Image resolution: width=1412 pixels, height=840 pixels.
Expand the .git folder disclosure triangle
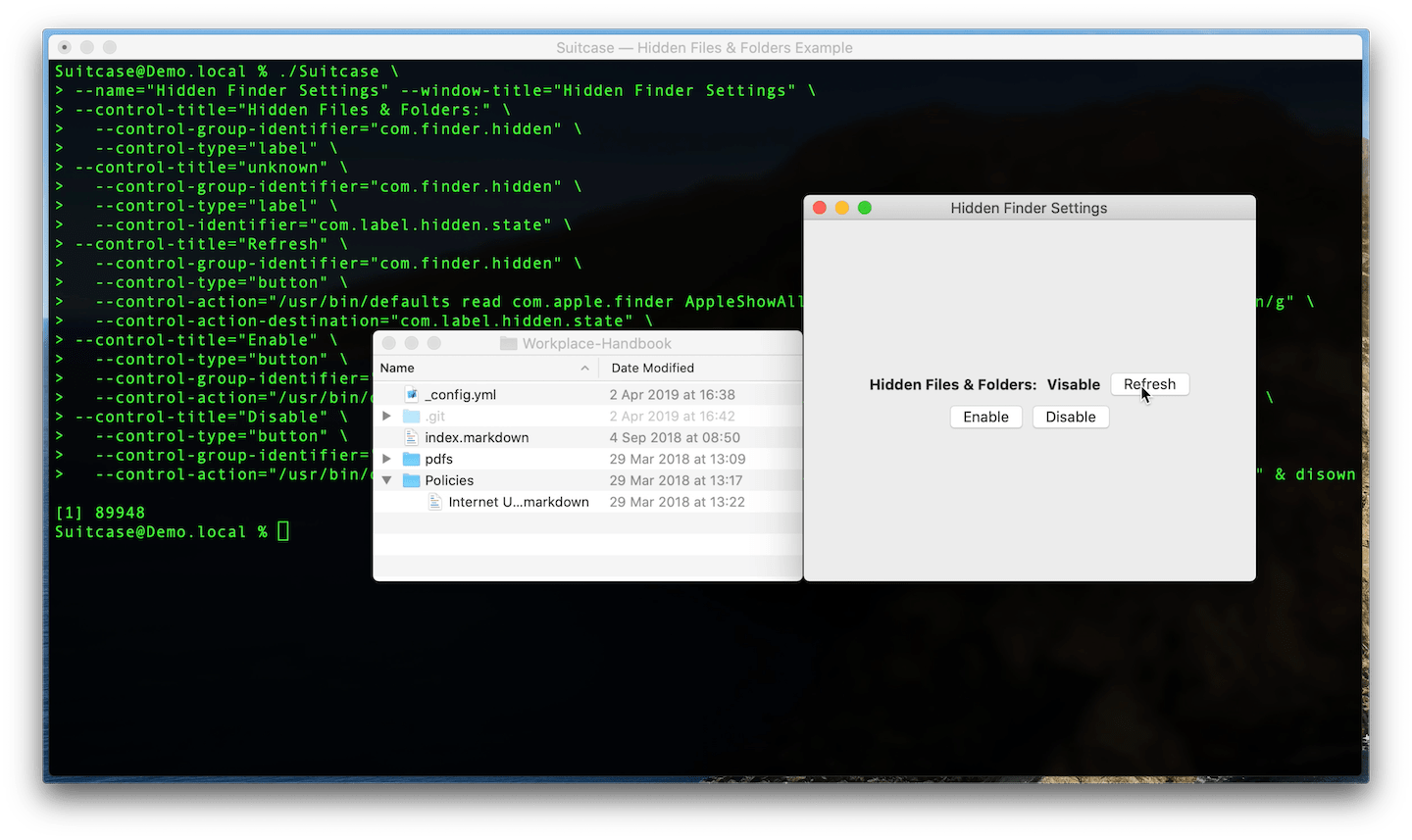(x=387, y=416)
